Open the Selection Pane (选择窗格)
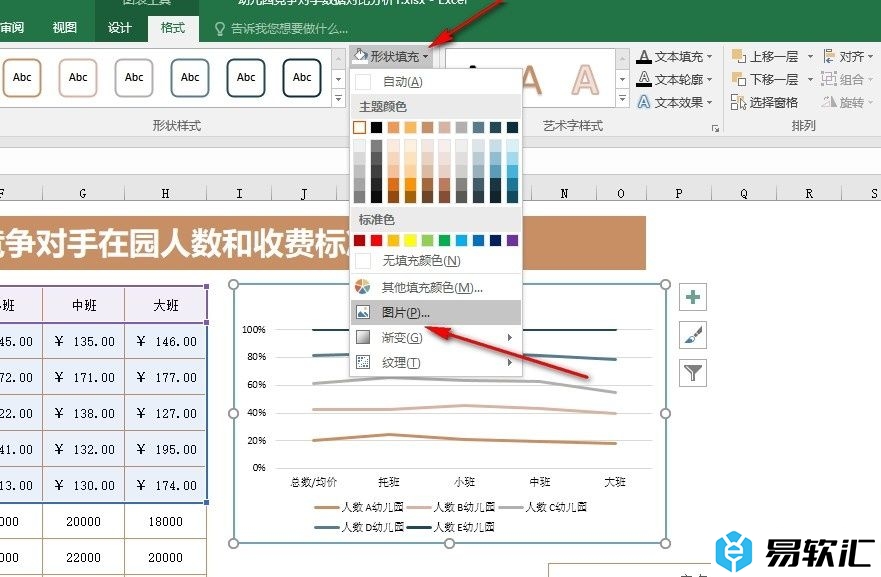Viewport: 881px width, 577px height. click(764, 102)
